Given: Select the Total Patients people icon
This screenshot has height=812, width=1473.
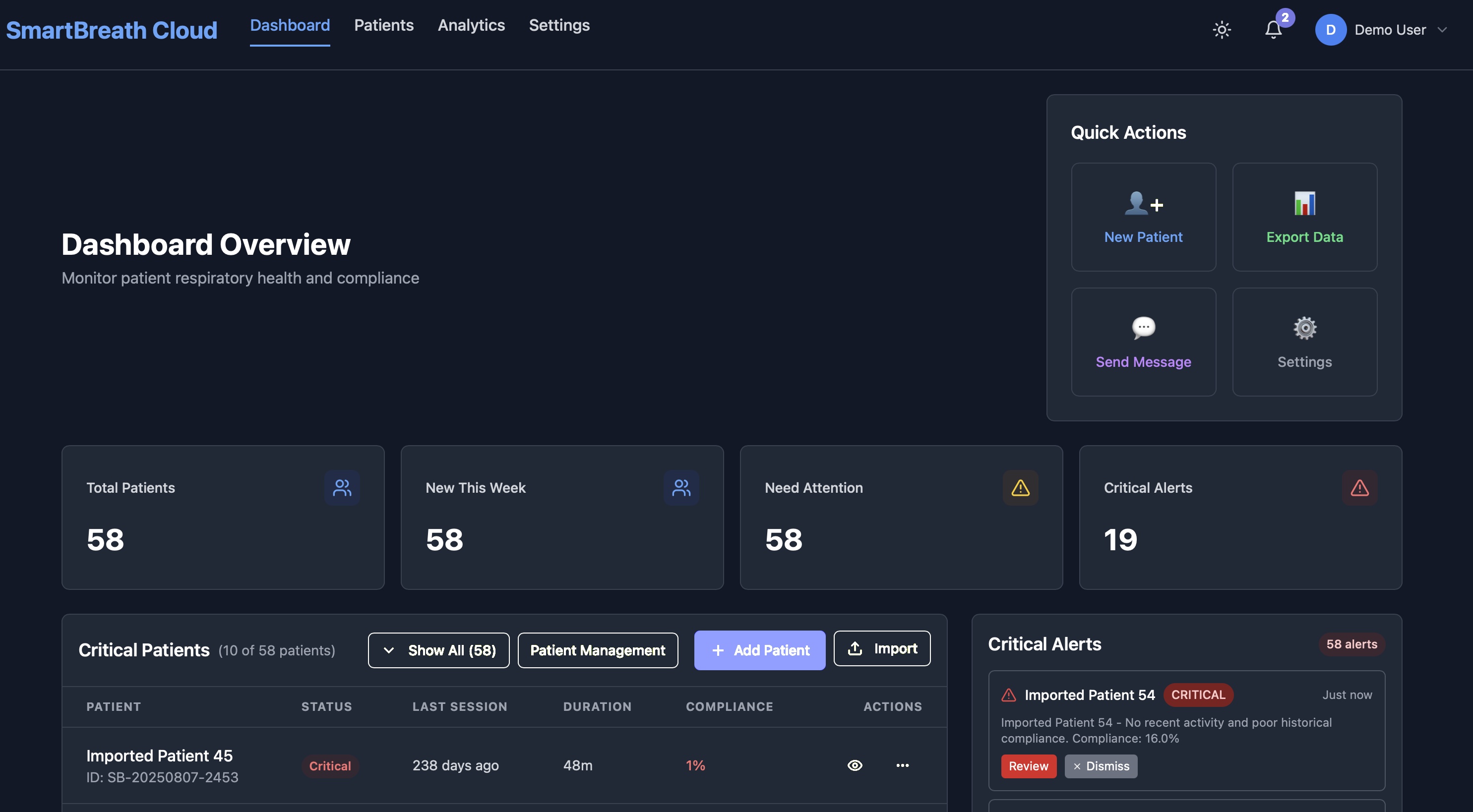Looking at the screenshot, I should coord(342,487).
